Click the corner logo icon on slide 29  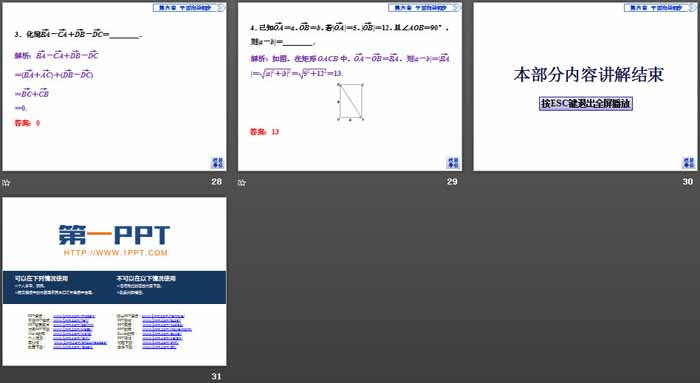pos(453,162)
